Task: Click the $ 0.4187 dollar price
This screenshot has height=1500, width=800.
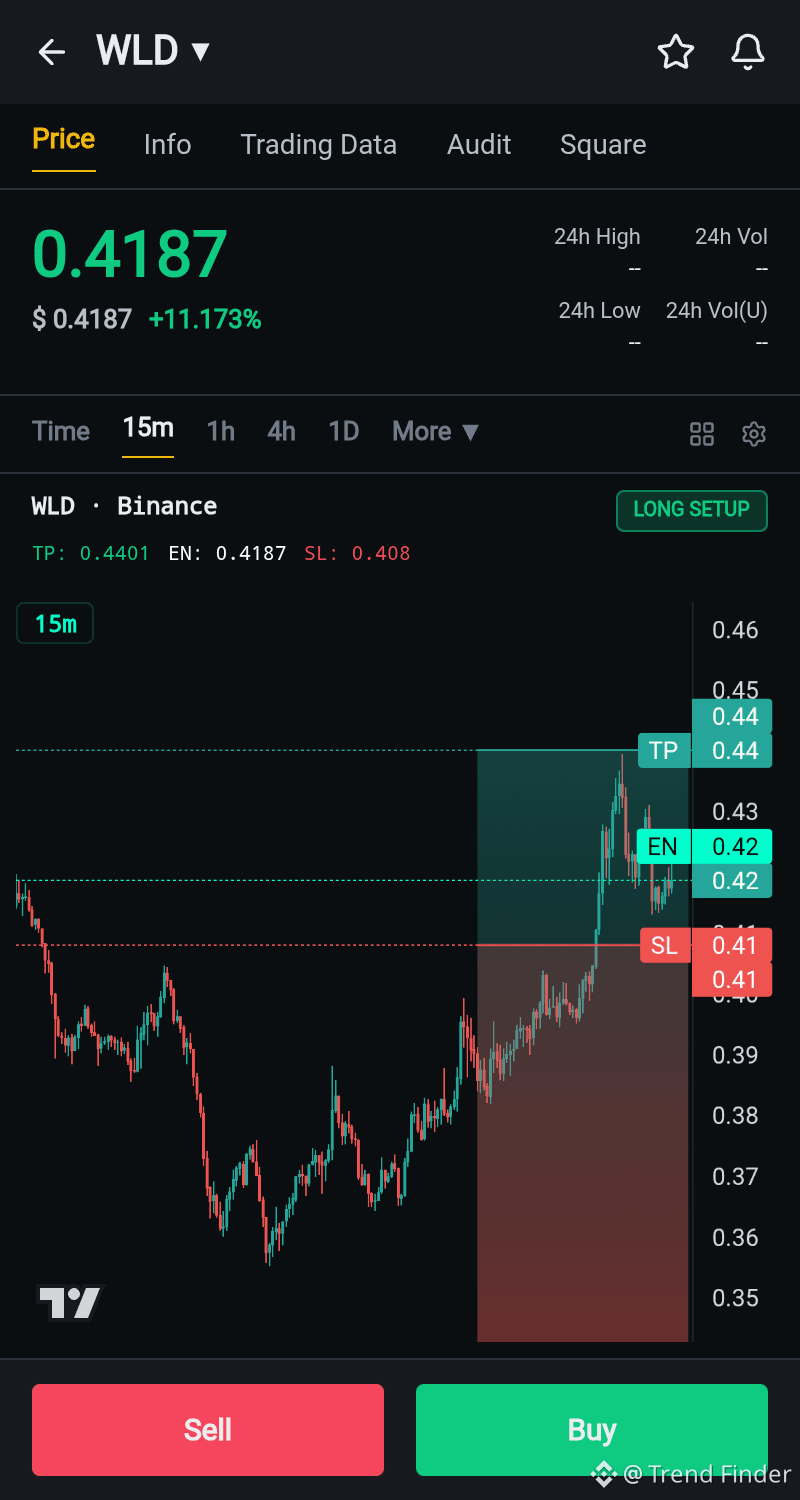Action: (x=82, y=320)
